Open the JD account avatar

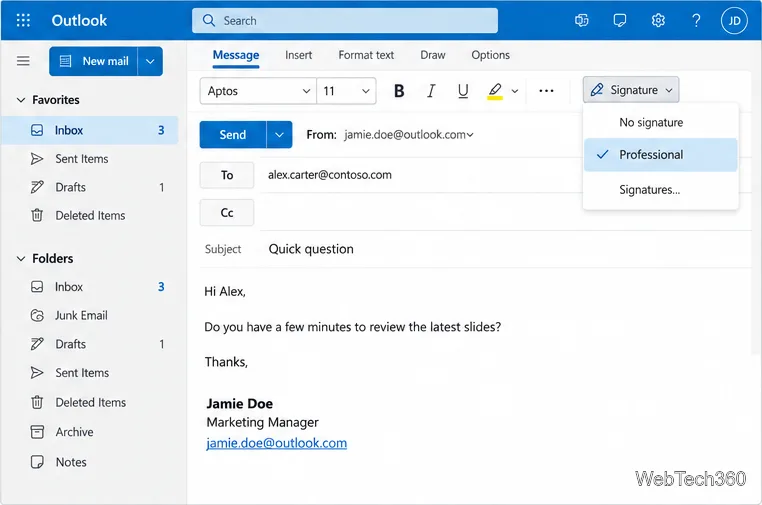point(734,20)
